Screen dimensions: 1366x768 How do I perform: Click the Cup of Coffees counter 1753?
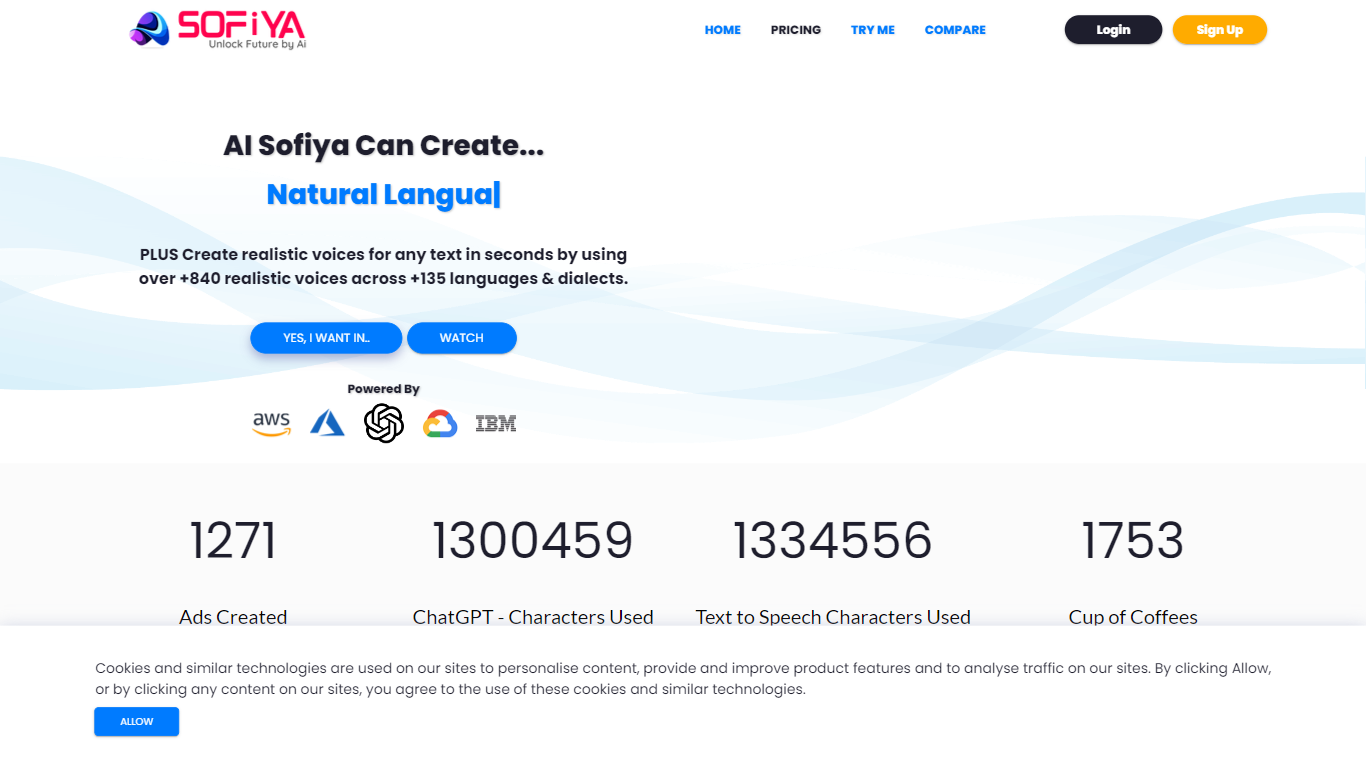(x=1133, y=540)
